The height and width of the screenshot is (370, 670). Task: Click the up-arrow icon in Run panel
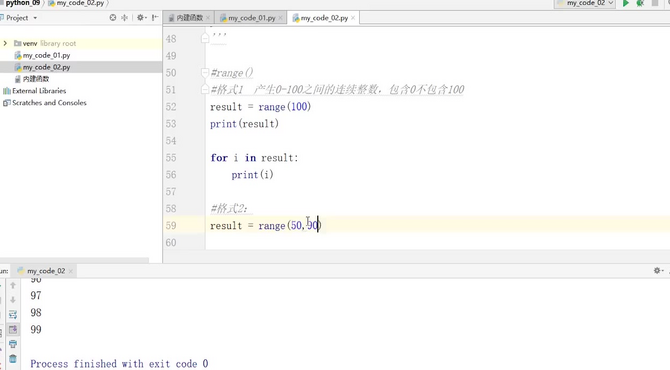point(13,285)
